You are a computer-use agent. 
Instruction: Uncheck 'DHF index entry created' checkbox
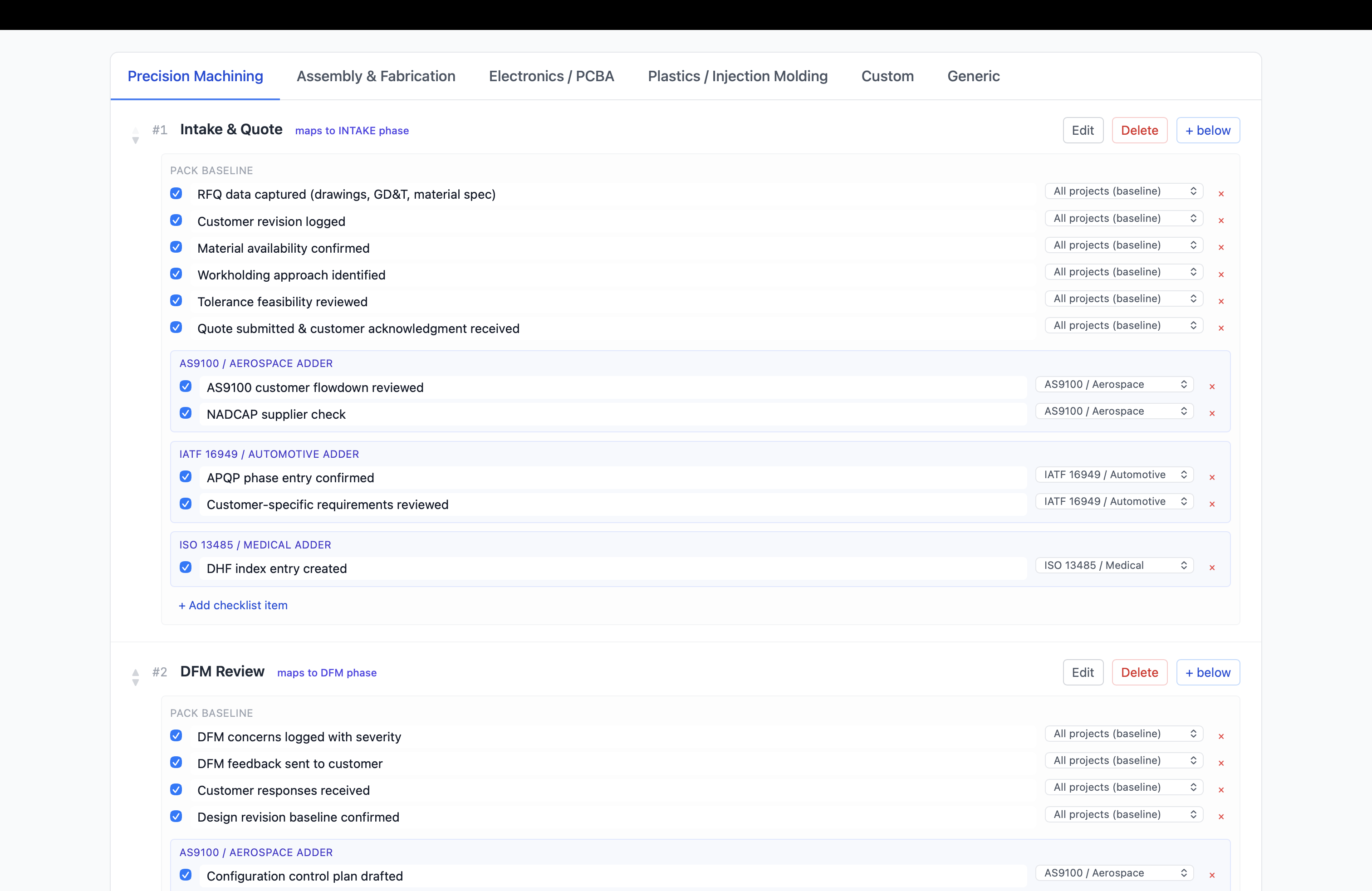[x=186, y=567]
